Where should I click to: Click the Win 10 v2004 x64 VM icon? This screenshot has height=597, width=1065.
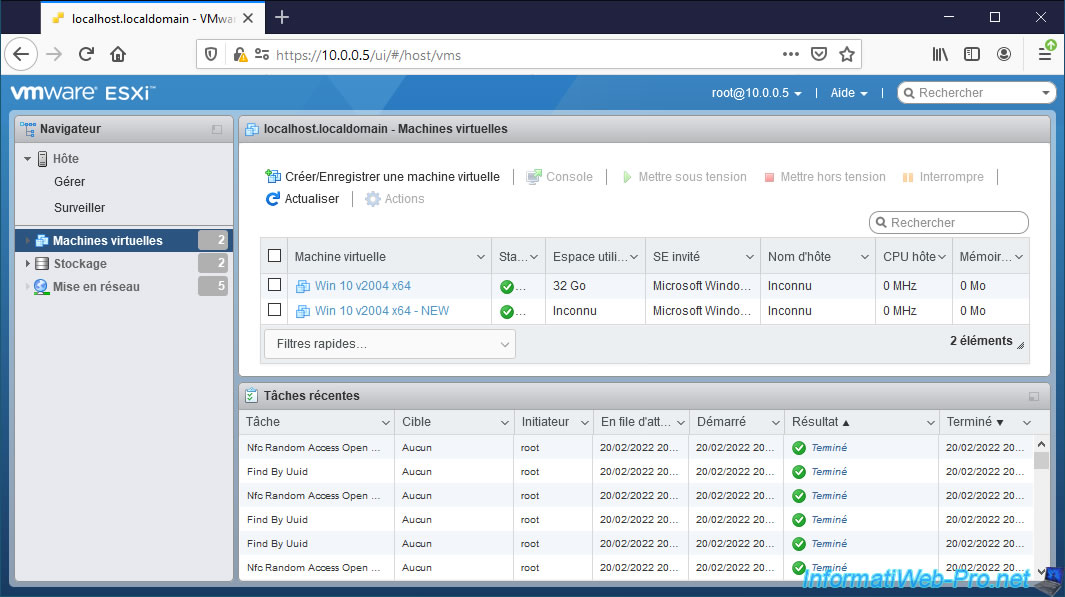(x=303, y=287)
